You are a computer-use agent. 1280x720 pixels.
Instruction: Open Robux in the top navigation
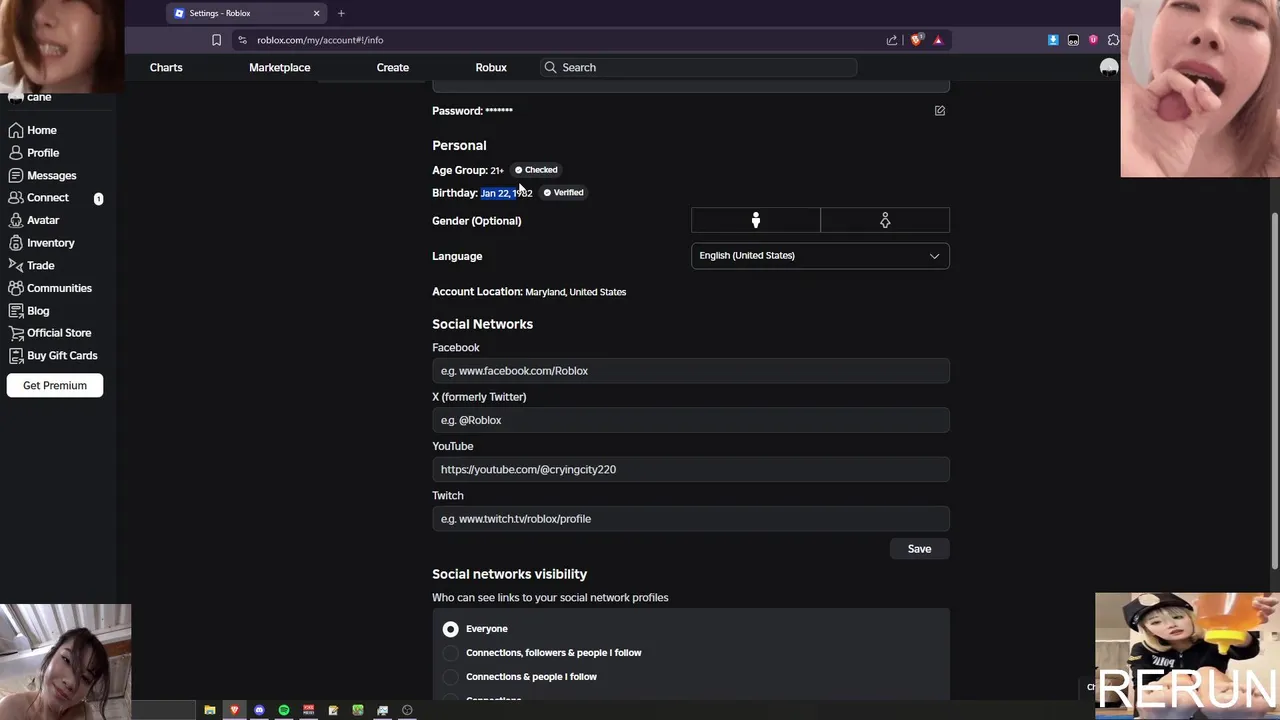pos(491,67)
